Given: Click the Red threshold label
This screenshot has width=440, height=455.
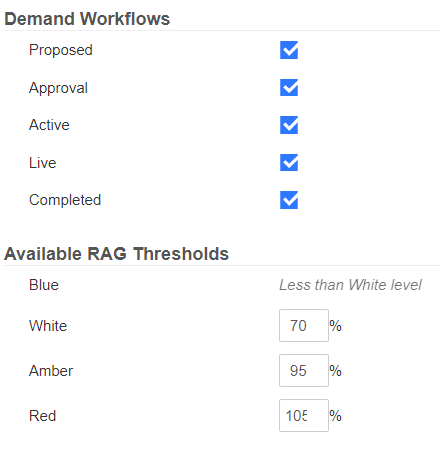Looking at the screenshot, I should point(42,416).
